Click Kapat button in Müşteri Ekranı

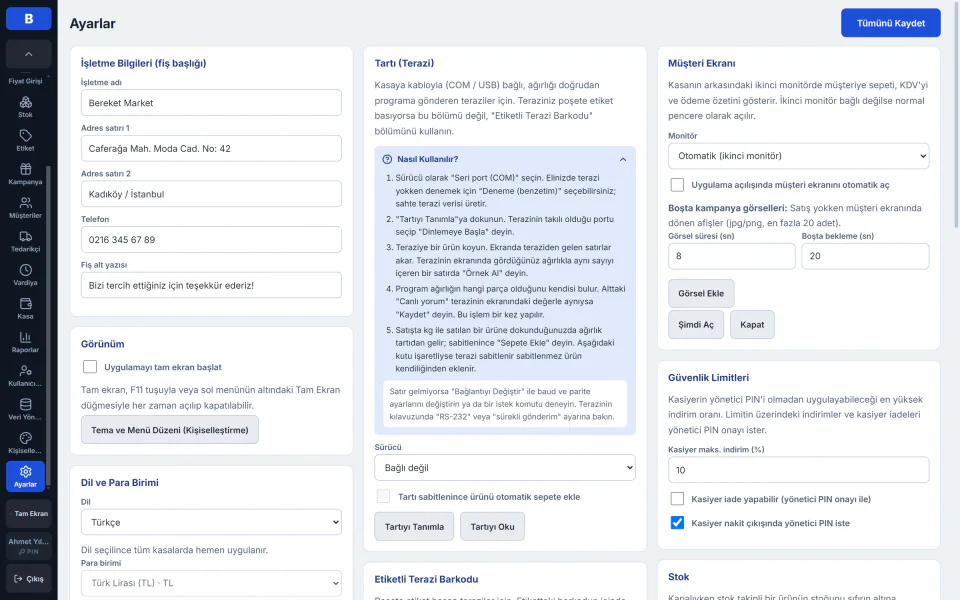tap(752, 324)
